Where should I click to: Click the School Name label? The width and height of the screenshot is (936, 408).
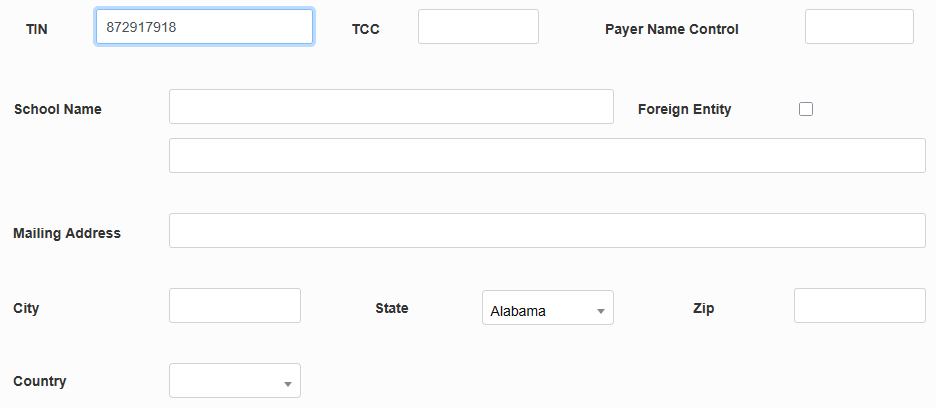coord(58,109)
